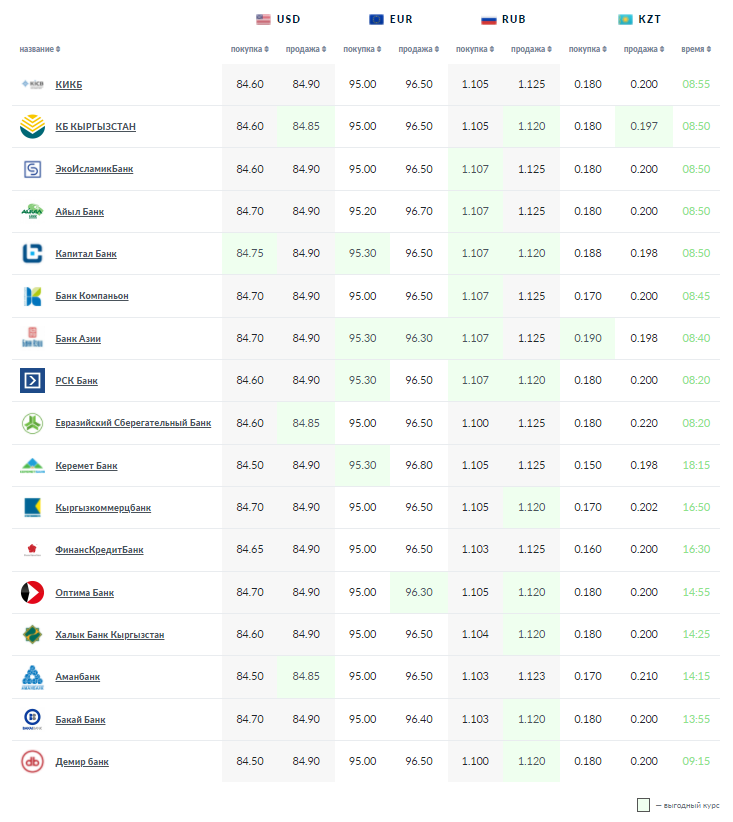Click the выгодный курс legend swatch
The height and width of the screenshot is (822, 733).
click(x=644, y=804)
